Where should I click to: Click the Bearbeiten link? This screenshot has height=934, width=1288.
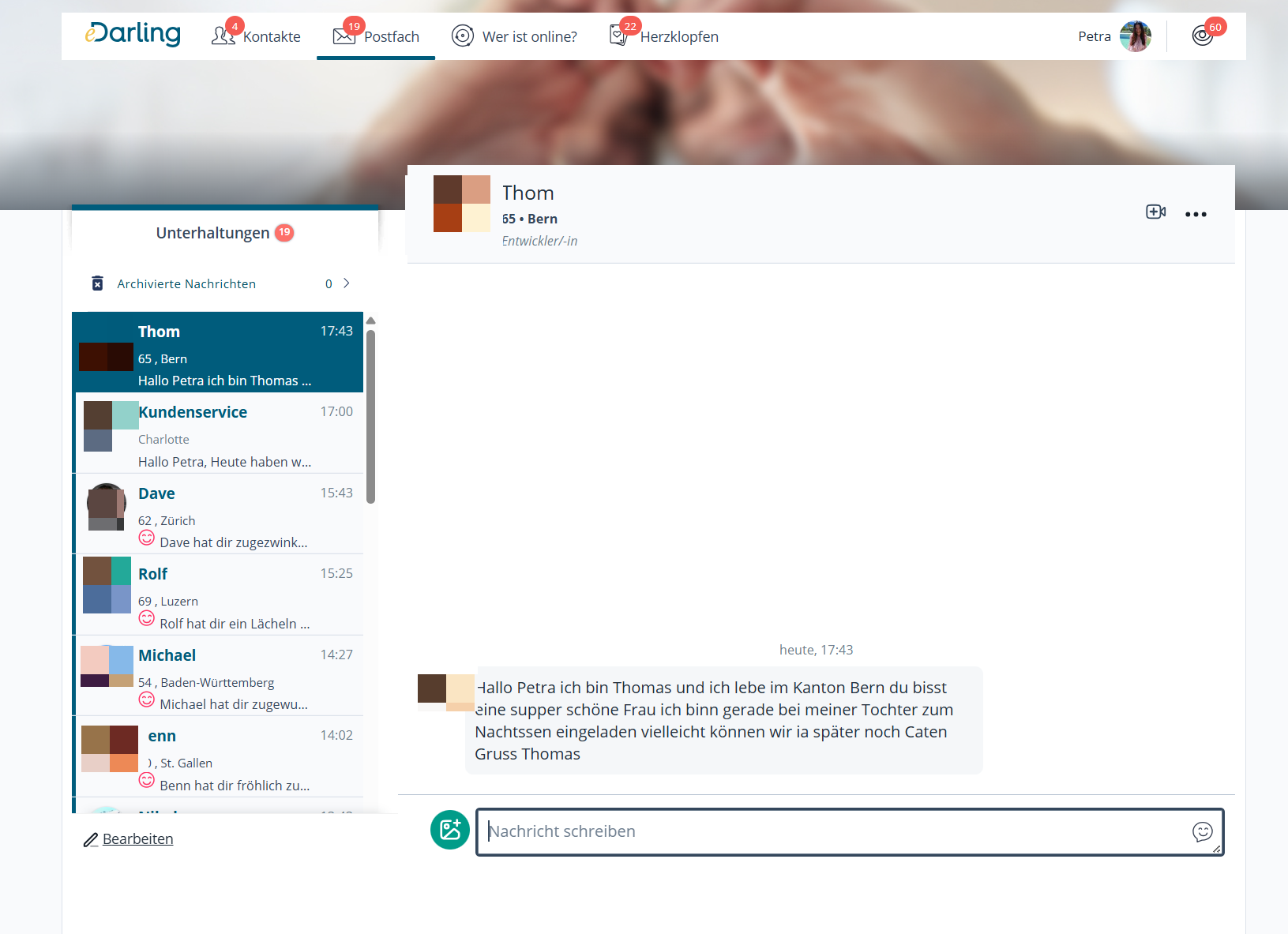pos(138,839)
